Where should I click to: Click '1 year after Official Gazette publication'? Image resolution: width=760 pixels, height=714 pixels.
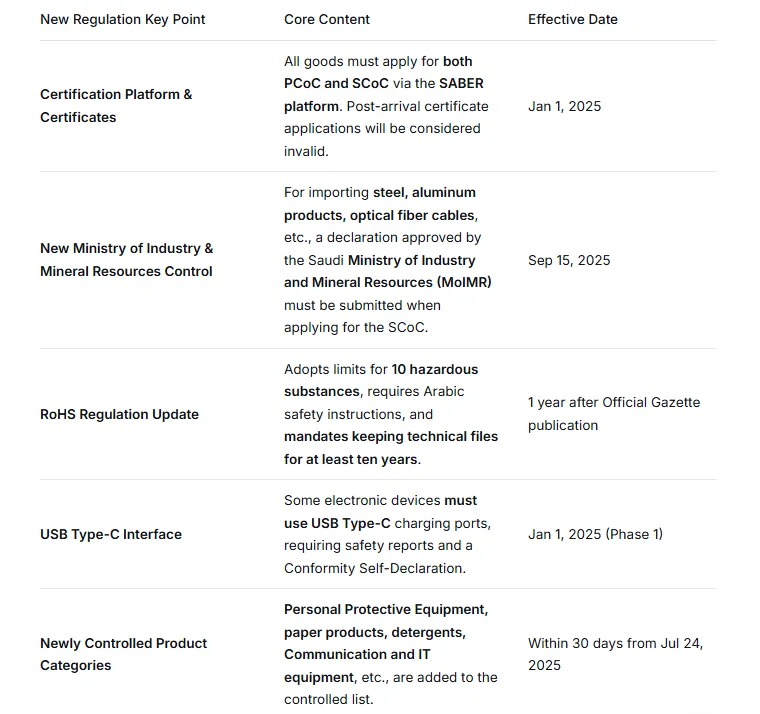point(614,413)
